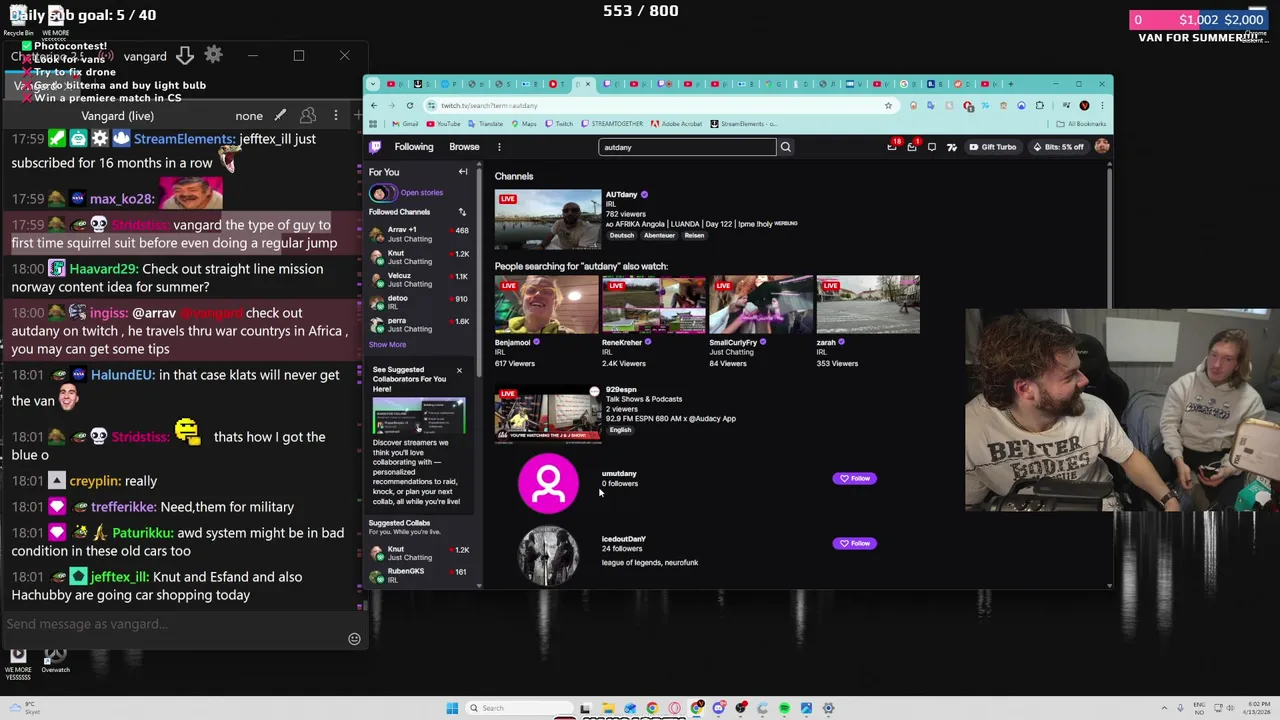Open the emote picker smiley in Chatterino
Image resolution: width=1280 pixels, height=720 pixels.
pos(354,638)
